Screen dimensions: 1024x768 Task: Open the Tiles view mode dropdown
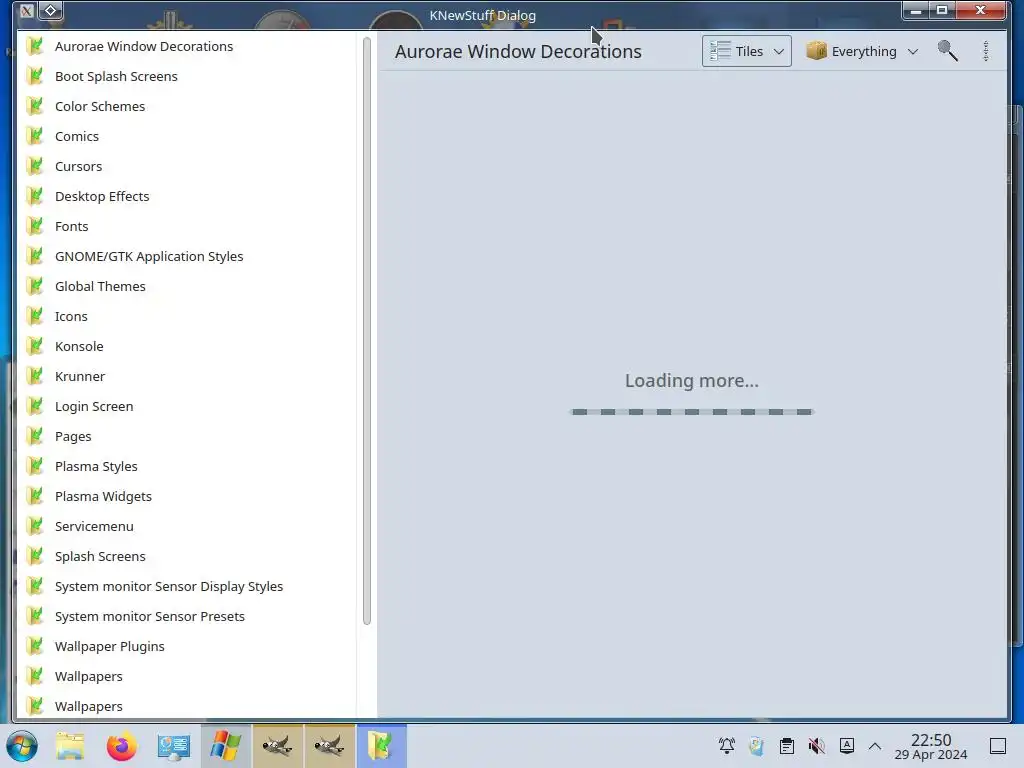(746, 51)
